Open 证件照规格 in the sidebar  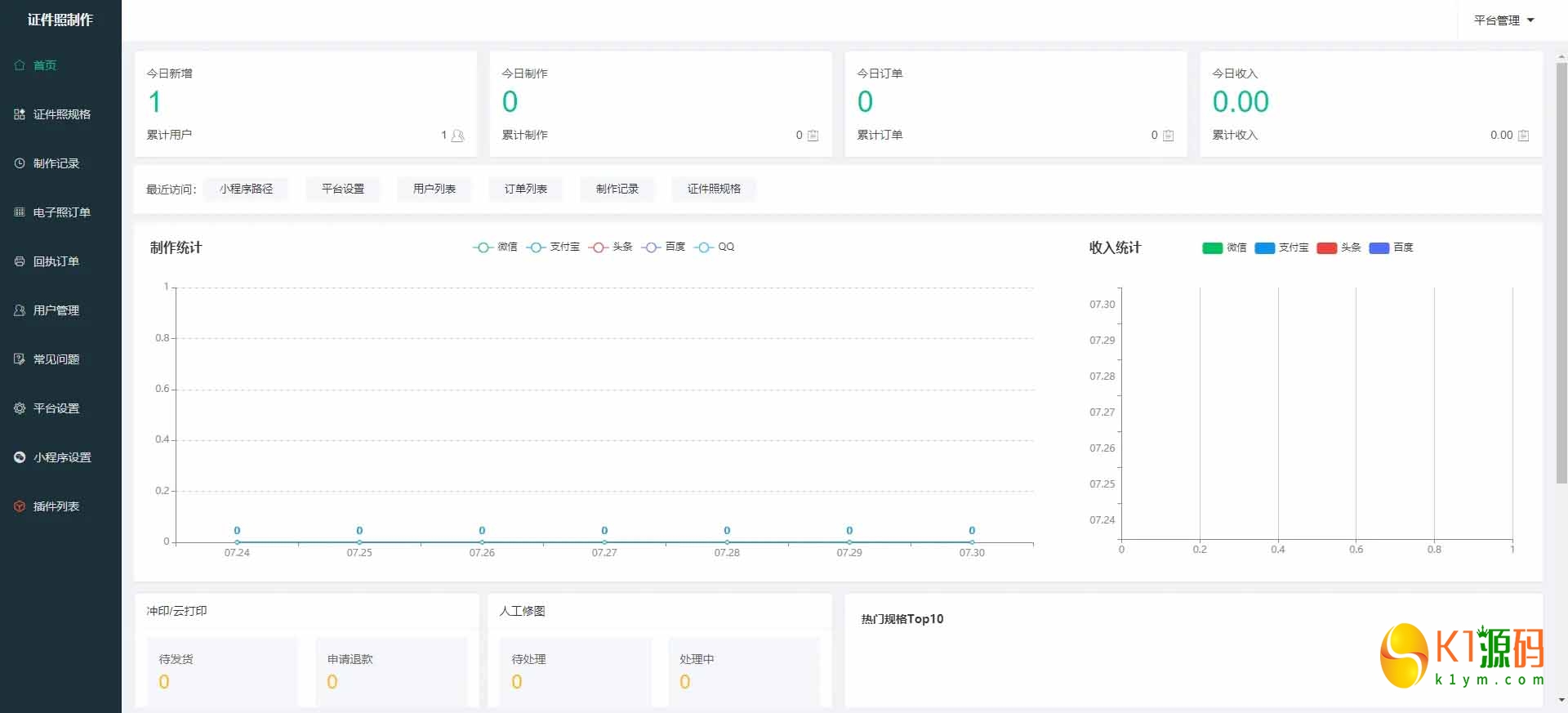[x=60, y=114]
